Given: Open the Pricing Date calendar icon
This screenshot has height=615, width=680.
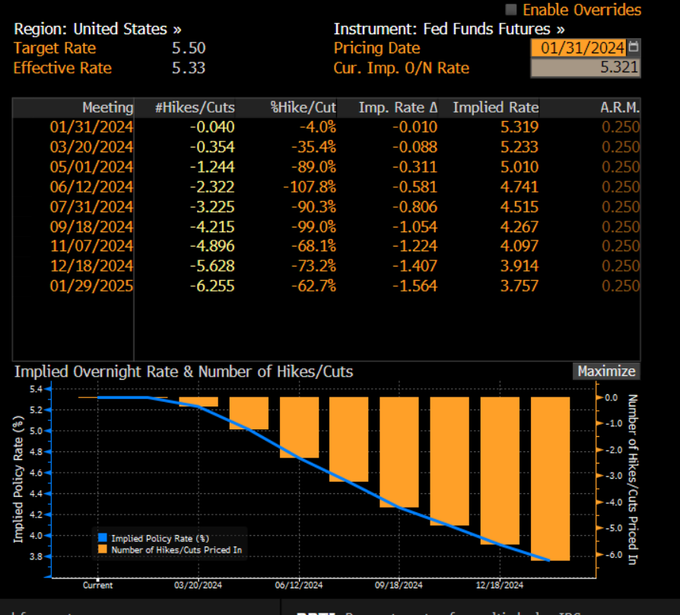Looking at the screenshot, I should [634, 47].
